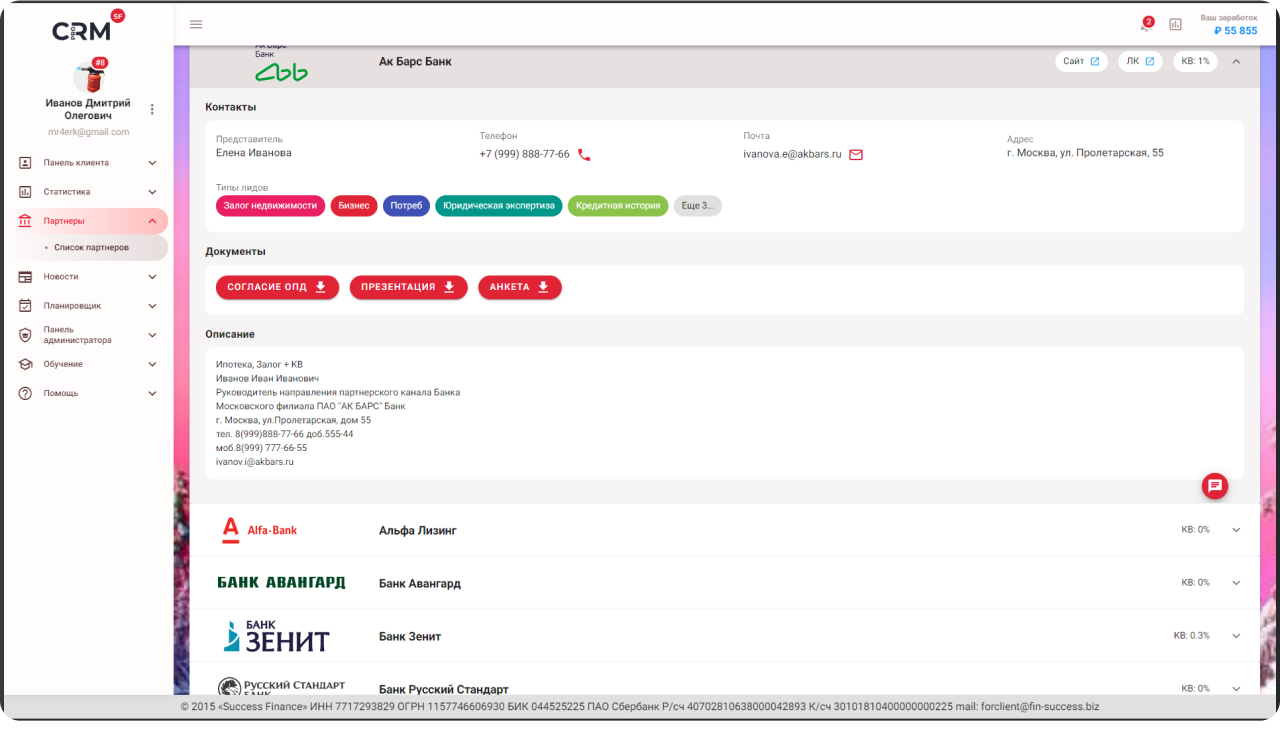This screenshot has height=745, width=1280.
Task: Click the Банк Авангард logo
Action: click(x=281, y=583)
